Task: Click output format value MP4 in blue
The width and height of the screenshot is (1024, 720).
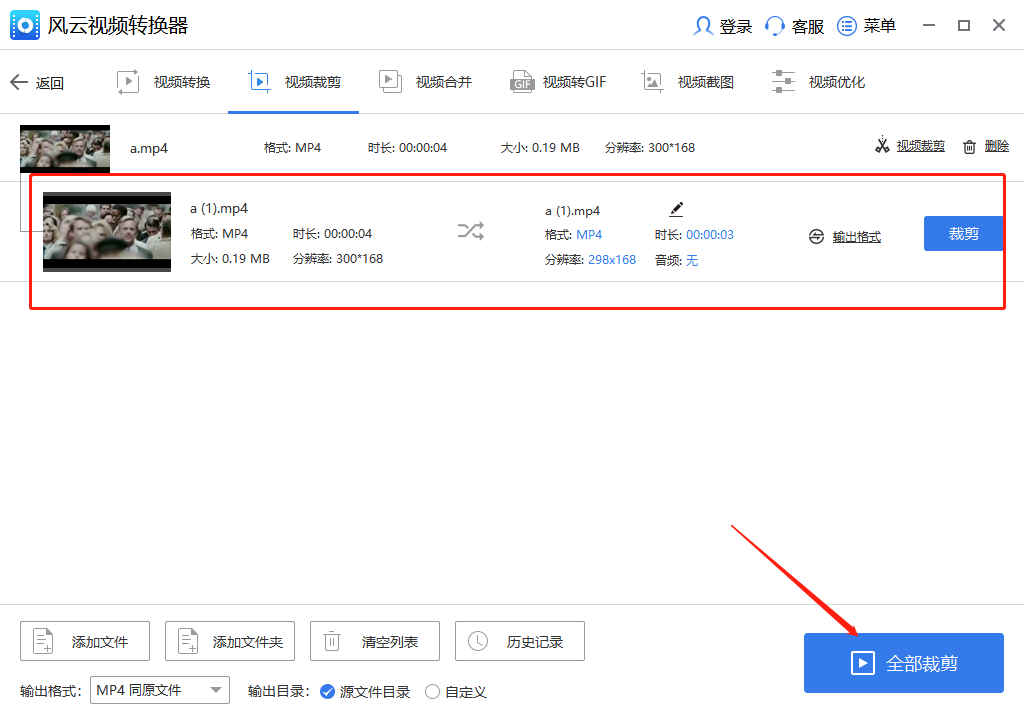Action: pyautogui.click(x=589, y=235)
